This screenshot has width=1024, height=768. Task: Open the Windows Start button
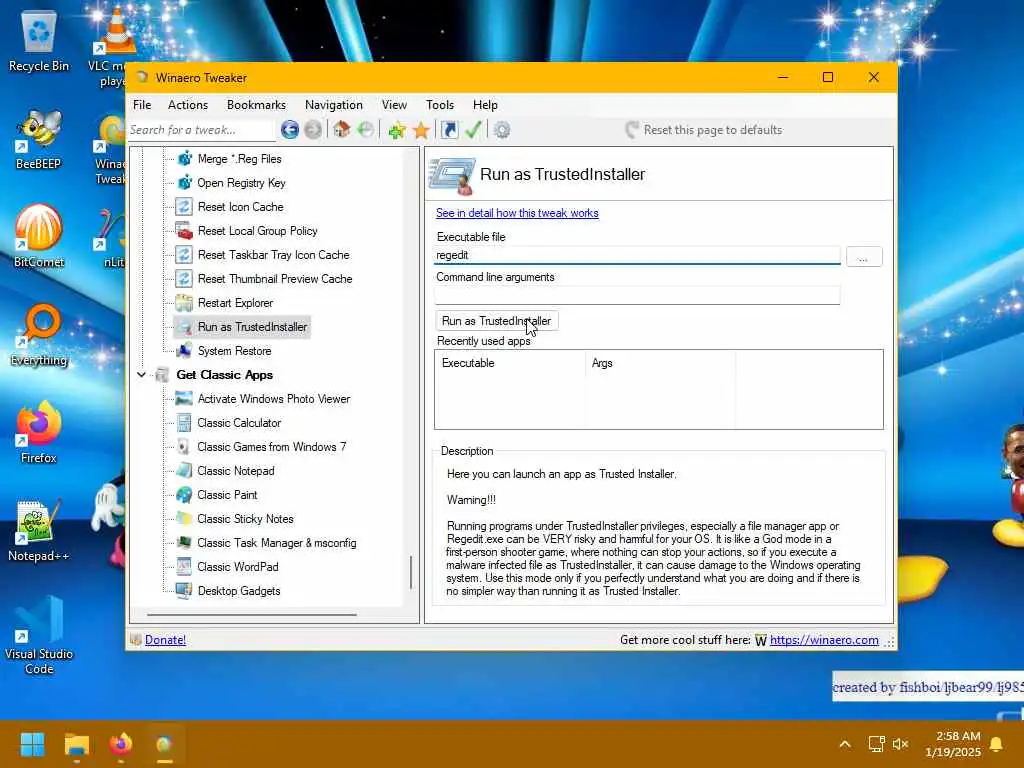coord(32,744)
